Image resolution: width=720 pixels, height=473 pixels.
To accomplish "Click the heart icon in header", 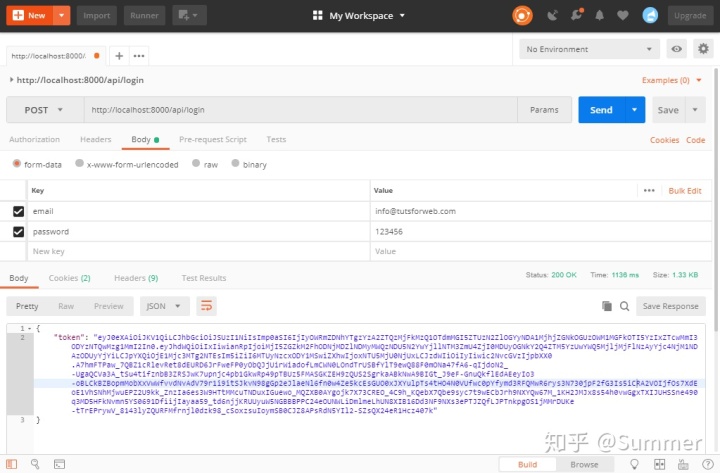I will click(623, 16).
